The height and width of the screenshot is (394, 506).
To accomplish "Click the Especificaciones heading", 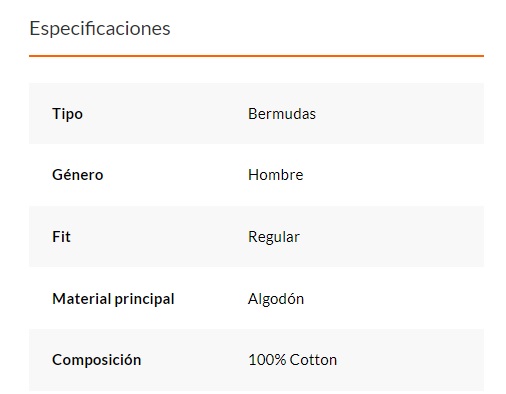I will [100, 29].
